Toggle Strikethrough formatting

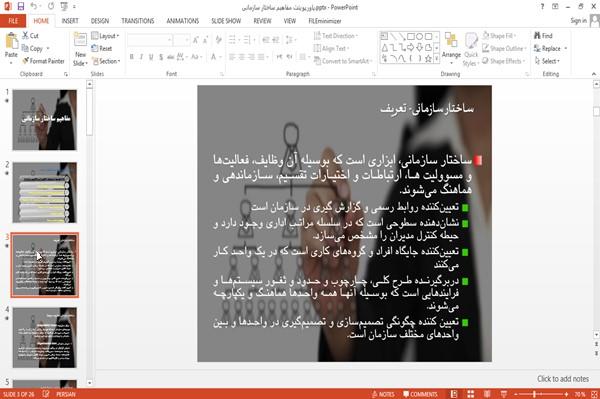click(x=171, y=57)
